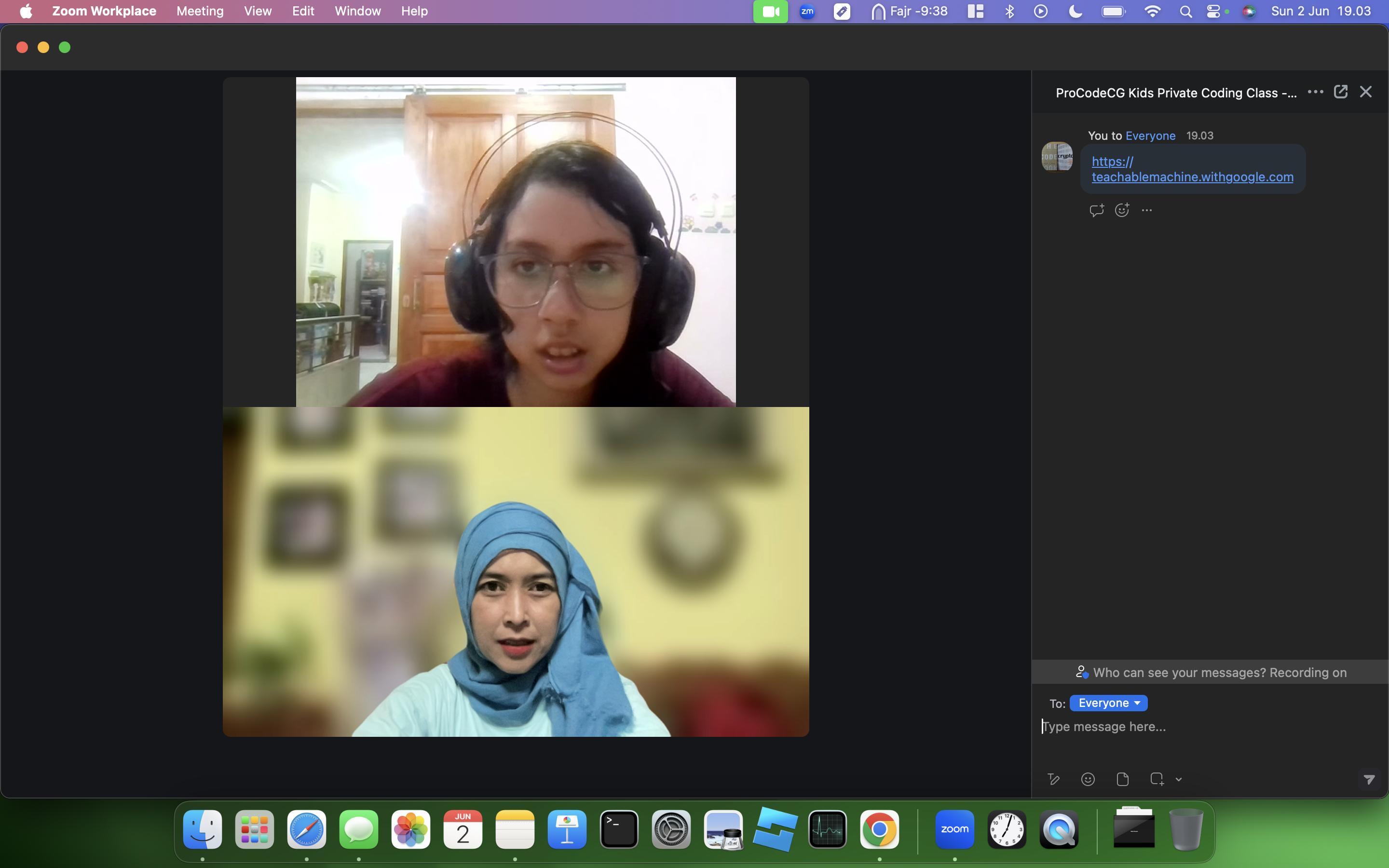The width and height of the screenshot is (1389, 868).
Task: Open message more actions ellipsis
Action: click(1147, 210)
